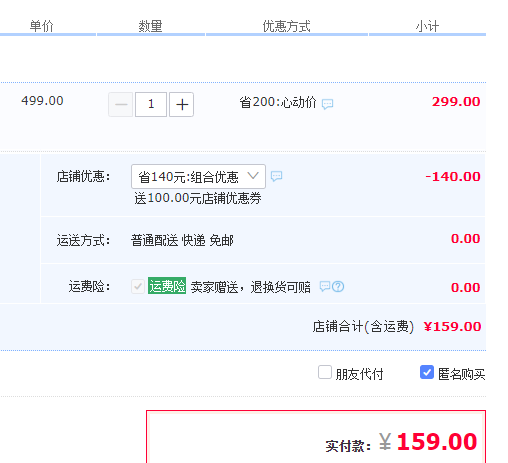Click the plus button to increase quantity

(181, 105)
